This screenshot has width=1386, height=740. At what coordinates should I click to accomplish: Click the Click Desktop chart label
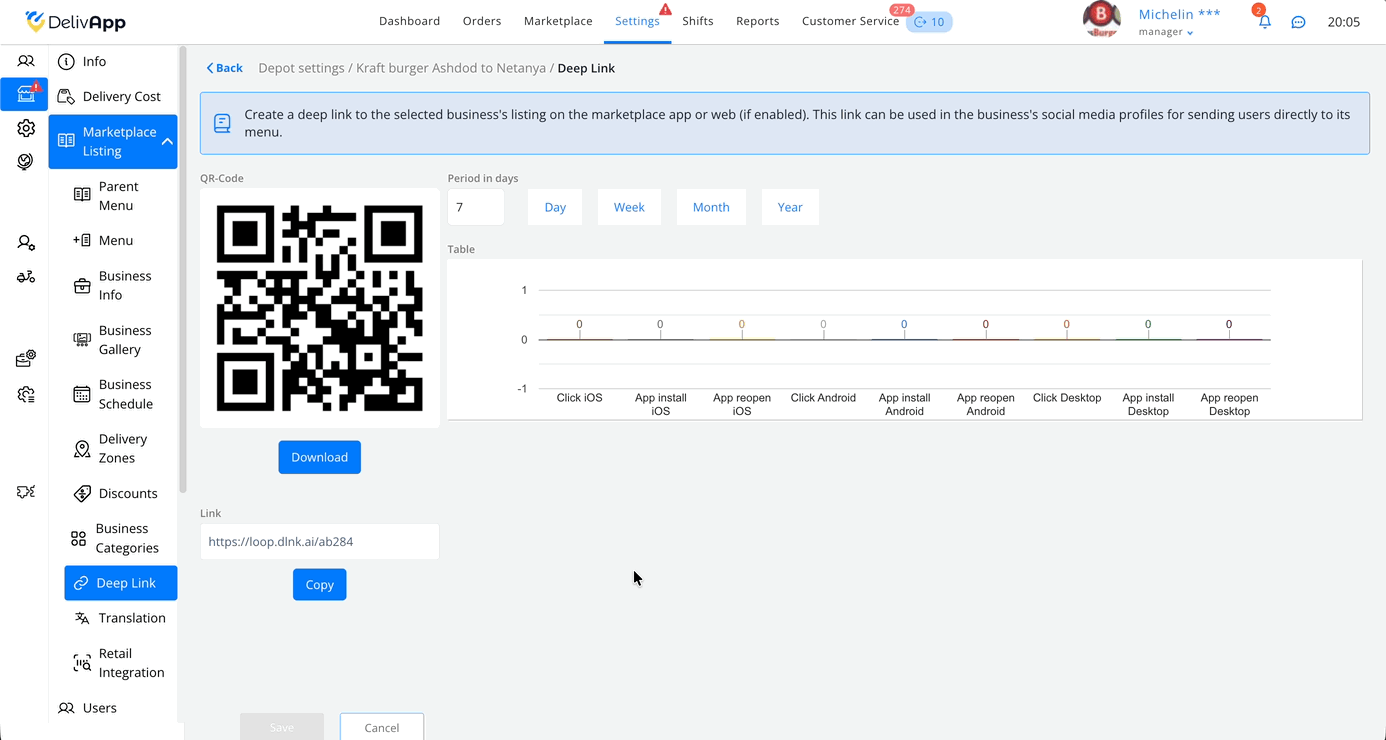1067,398
